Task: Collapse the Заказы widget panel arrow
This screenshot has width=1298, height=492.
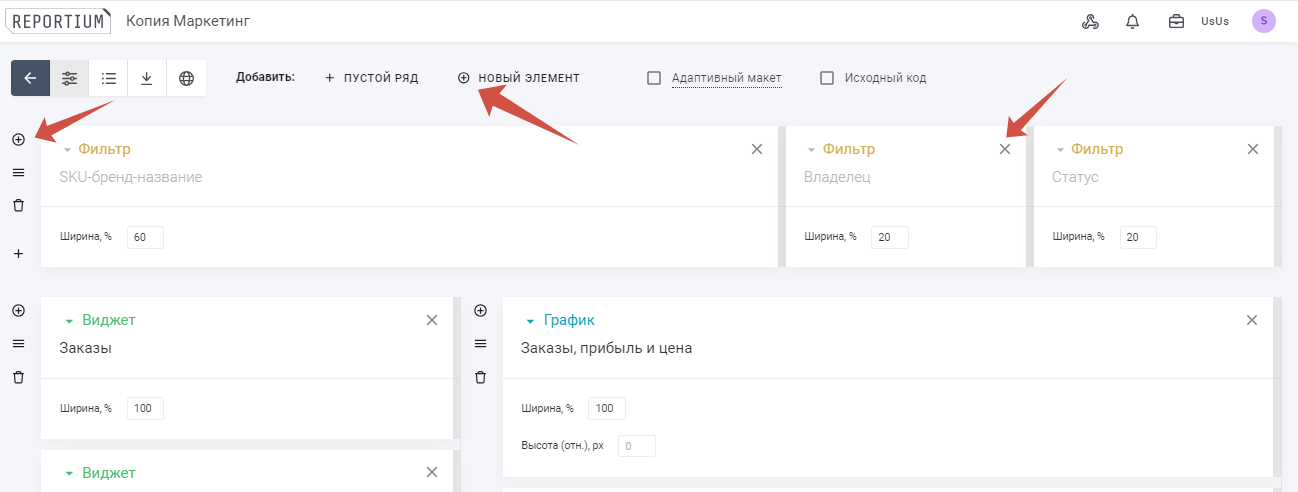Action: click(69, 321)
